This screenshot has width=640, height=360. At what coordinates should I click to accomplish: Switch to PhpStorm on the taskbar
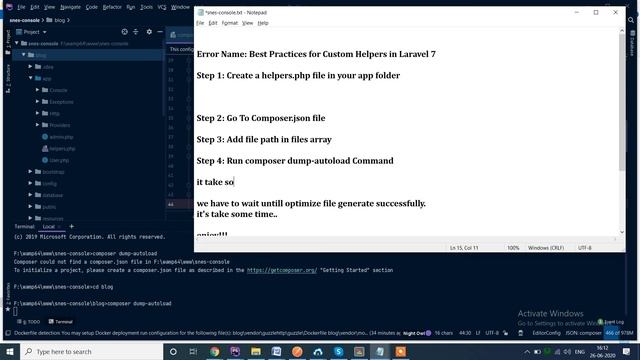235,351
